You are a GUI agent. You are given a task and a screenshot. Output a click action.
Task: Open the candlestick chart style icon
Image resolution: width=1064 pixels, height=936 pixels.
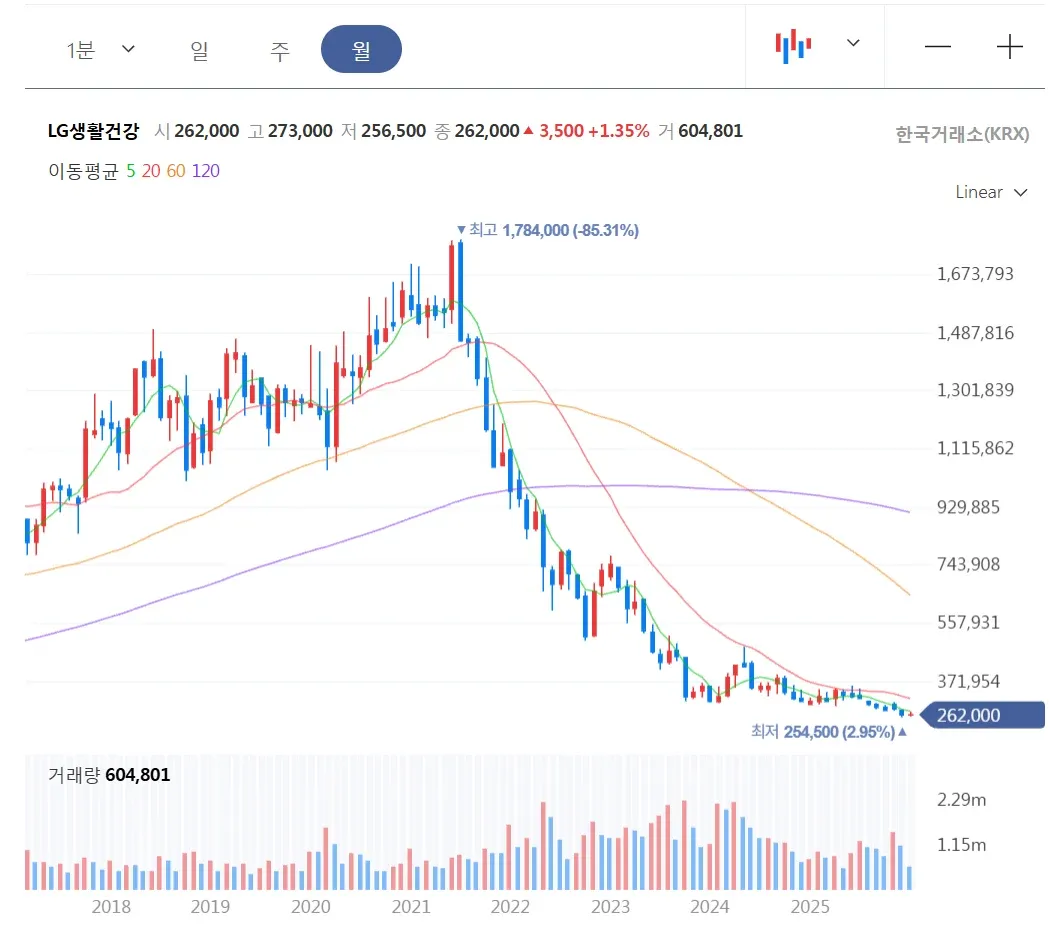[x=792, y=44]
